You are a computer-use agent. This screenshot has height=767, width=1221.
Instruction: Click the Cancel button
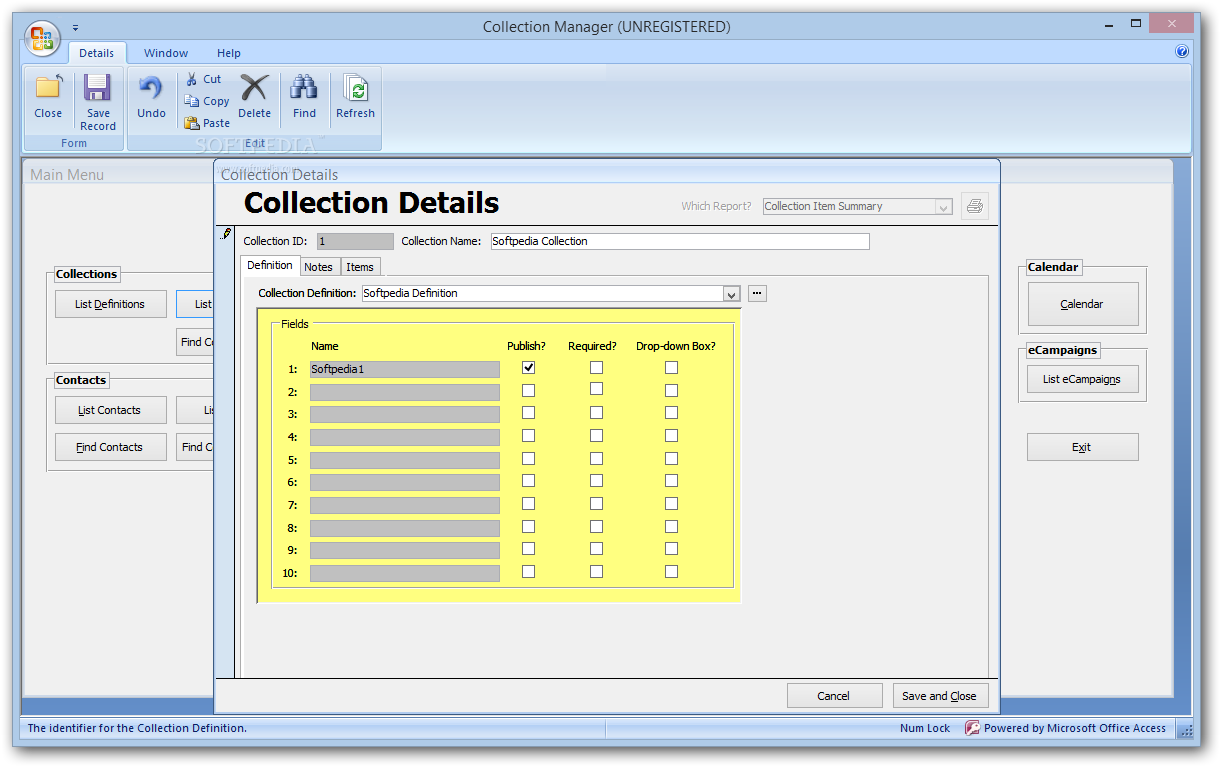pos(834,696)
